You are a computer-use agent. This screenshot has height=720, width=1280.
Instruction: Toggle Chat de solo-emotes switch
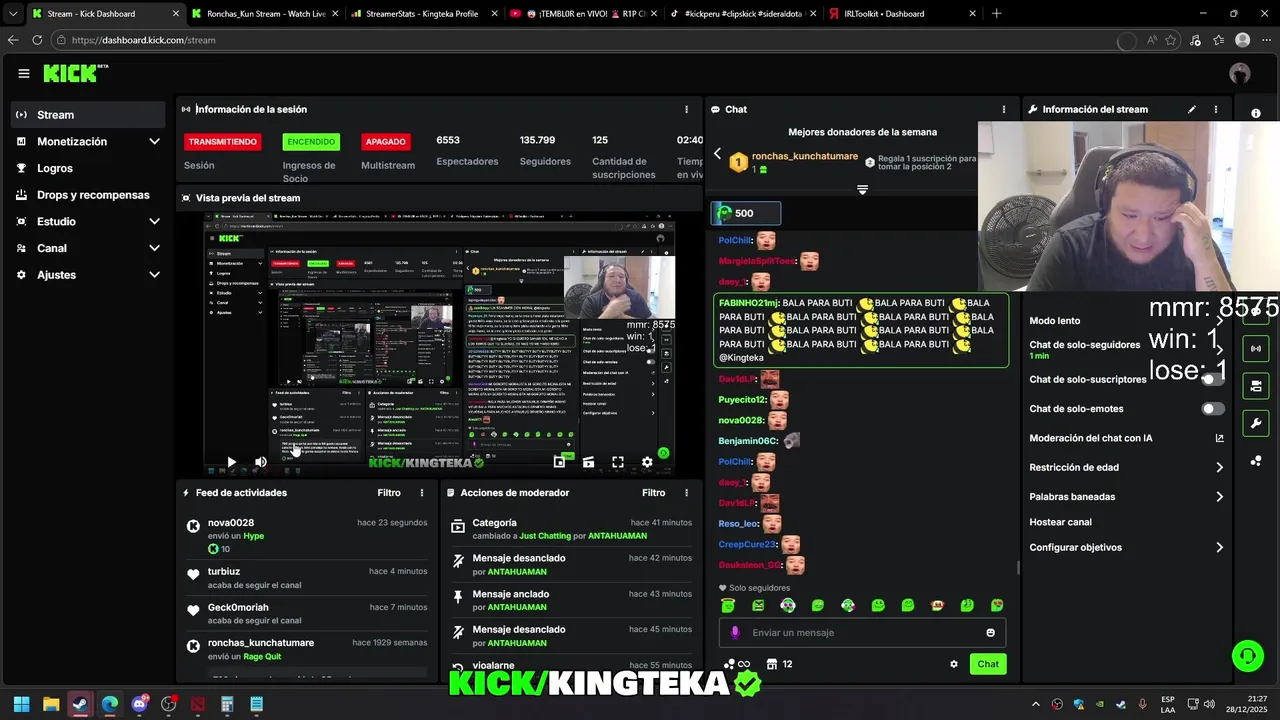tap(1212, 409)
